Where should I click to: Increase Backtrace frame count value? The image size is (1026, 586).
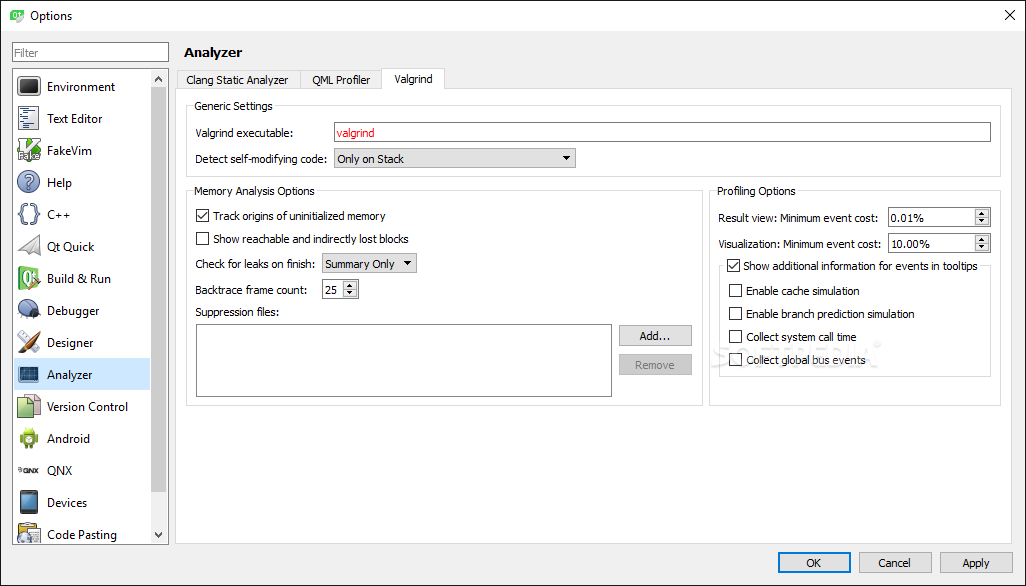coord(350,285)
